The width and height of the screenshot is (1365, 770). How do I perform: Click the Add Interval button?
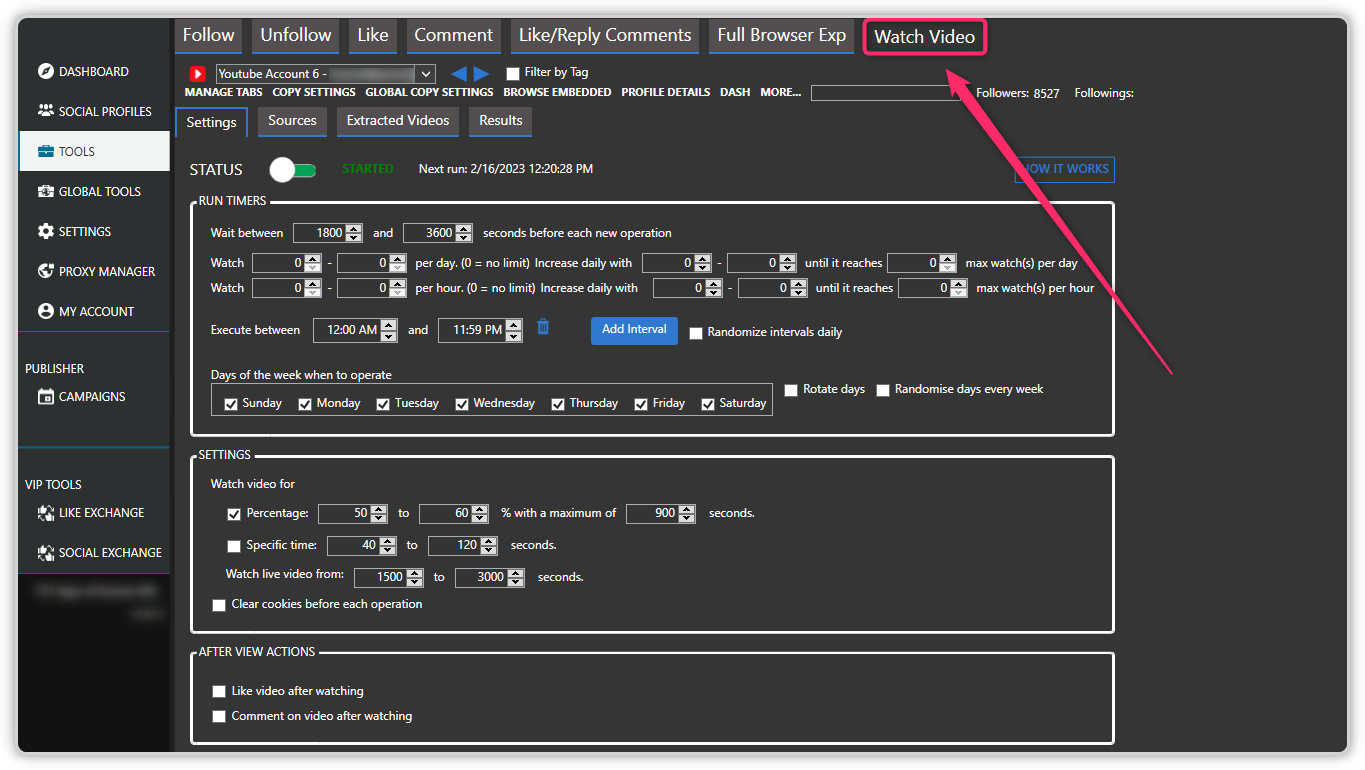(x=633, y=329)
